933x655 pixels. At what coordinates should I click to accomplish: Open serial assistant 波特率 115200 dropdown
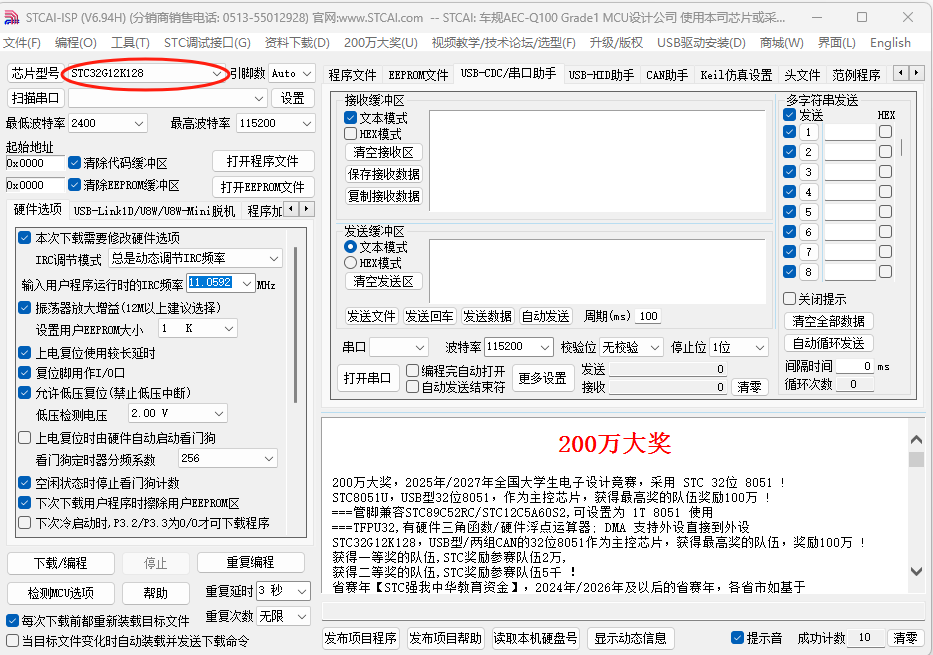pyautogui.click(x=545, y=347)
